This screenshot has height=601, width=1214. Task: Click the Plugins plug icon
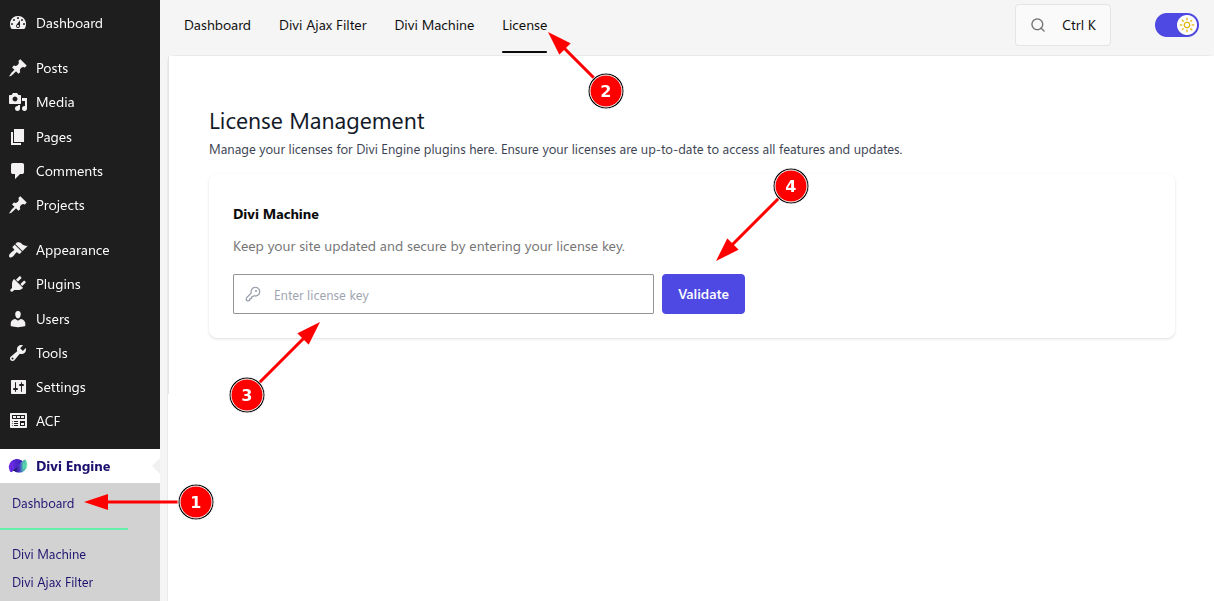18,284
